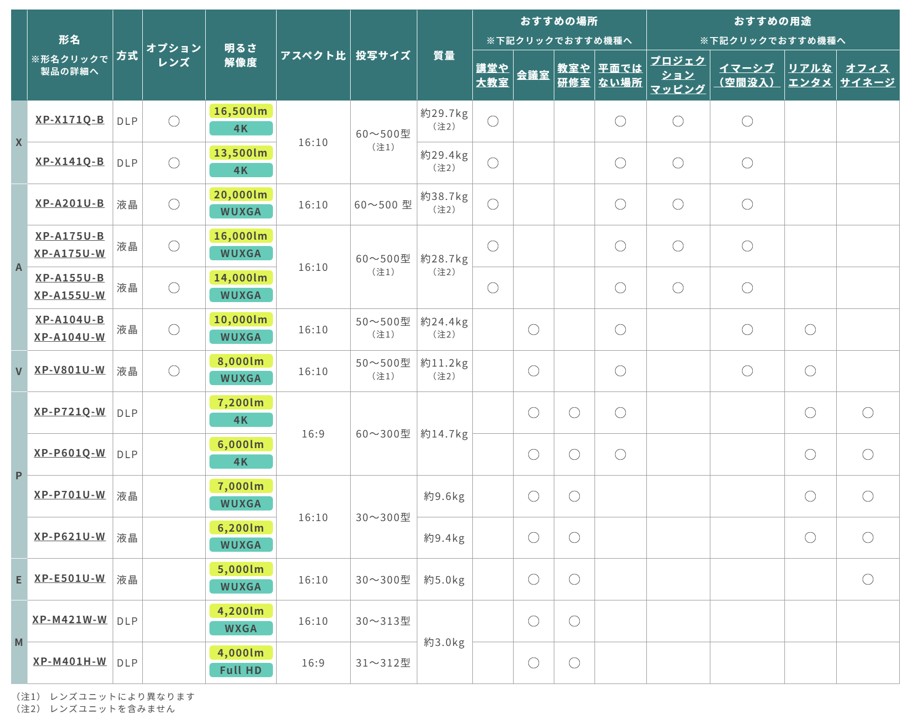The image size is (914, 720).
Task: Open the XP-P601Q-W product details
Action: [x=69, y=453]
